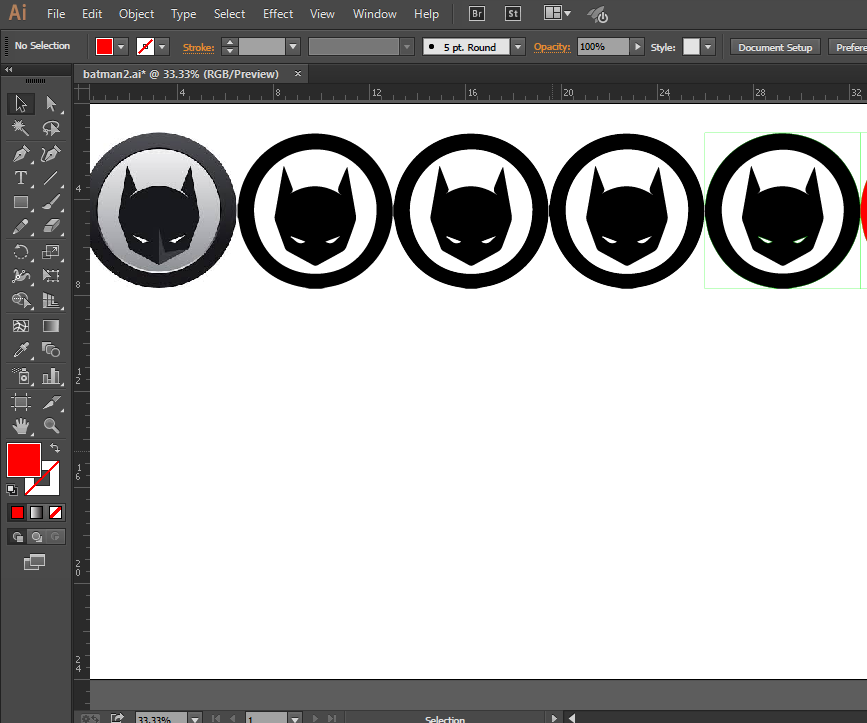Open the zoom level dropdown at bottom
This screenshot has height=723, width=867.
point(196,717)
